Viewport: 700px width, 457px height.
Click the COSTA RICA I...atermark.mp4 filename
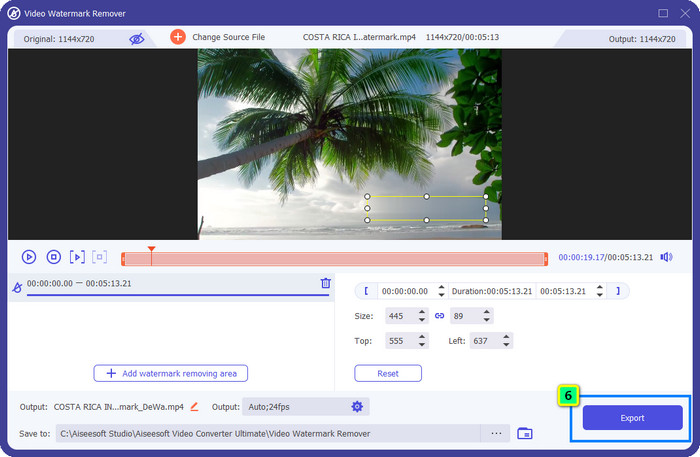(x=359, y=37)
